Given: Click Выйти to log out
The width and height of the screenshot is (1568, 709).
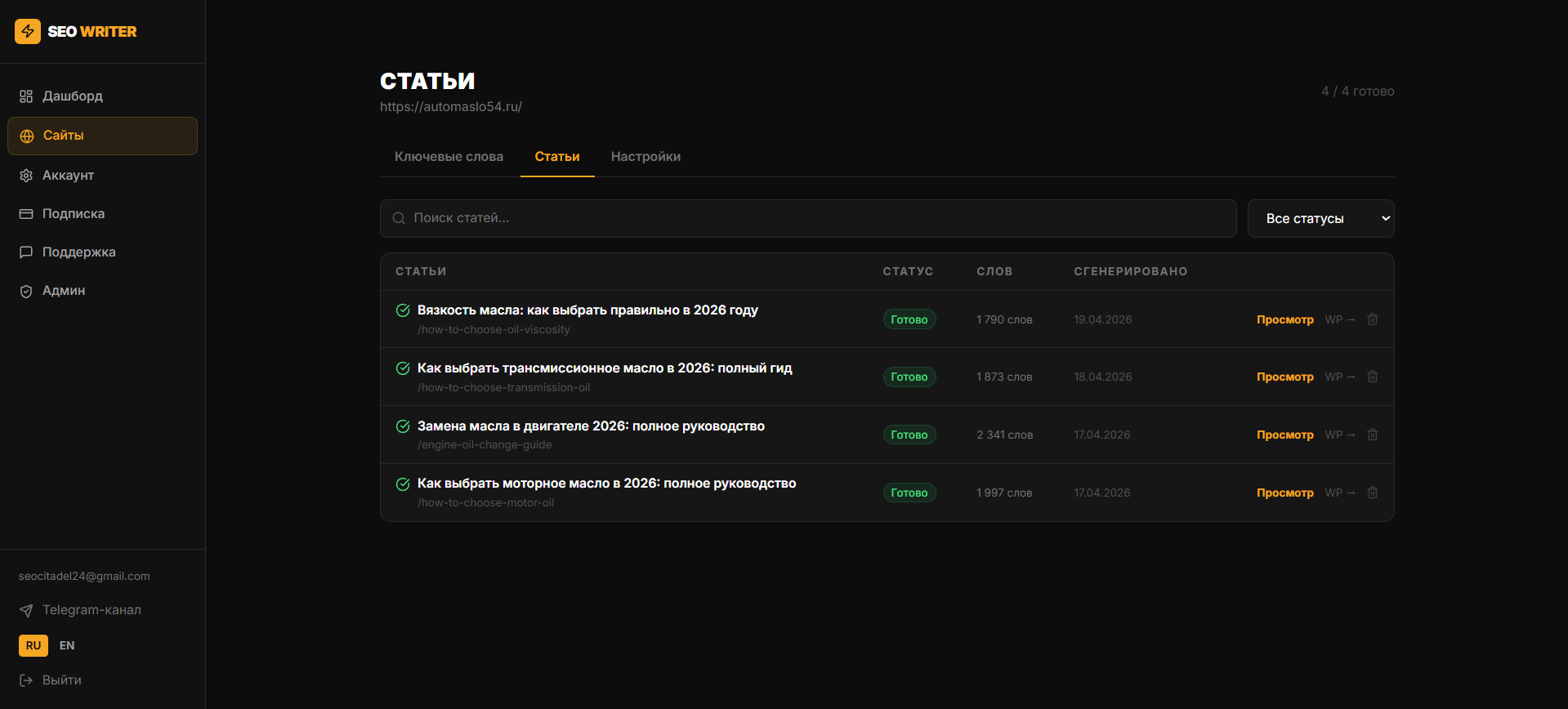Looking at the screenshot, I should (x=61, y=680).
